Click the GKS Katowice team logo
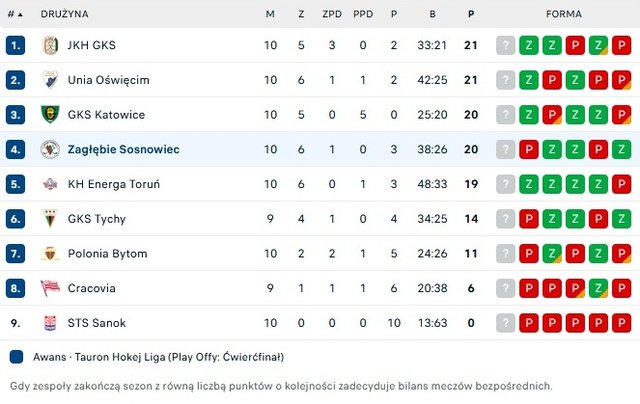Viewport: 640px width, 404px height. pos(50,115)
